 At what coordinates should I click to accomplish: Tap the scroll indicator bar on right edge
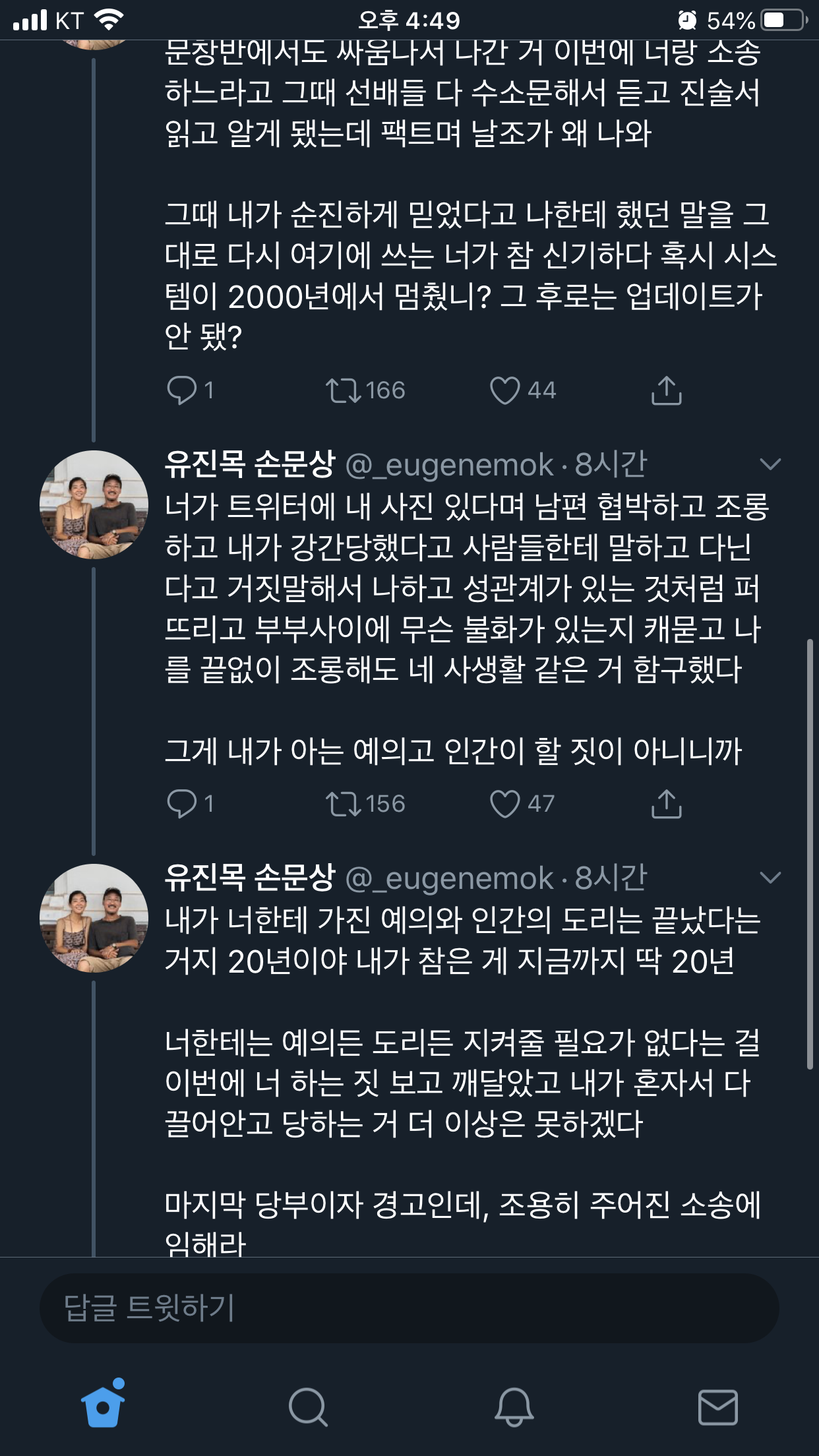click(810, 854)
